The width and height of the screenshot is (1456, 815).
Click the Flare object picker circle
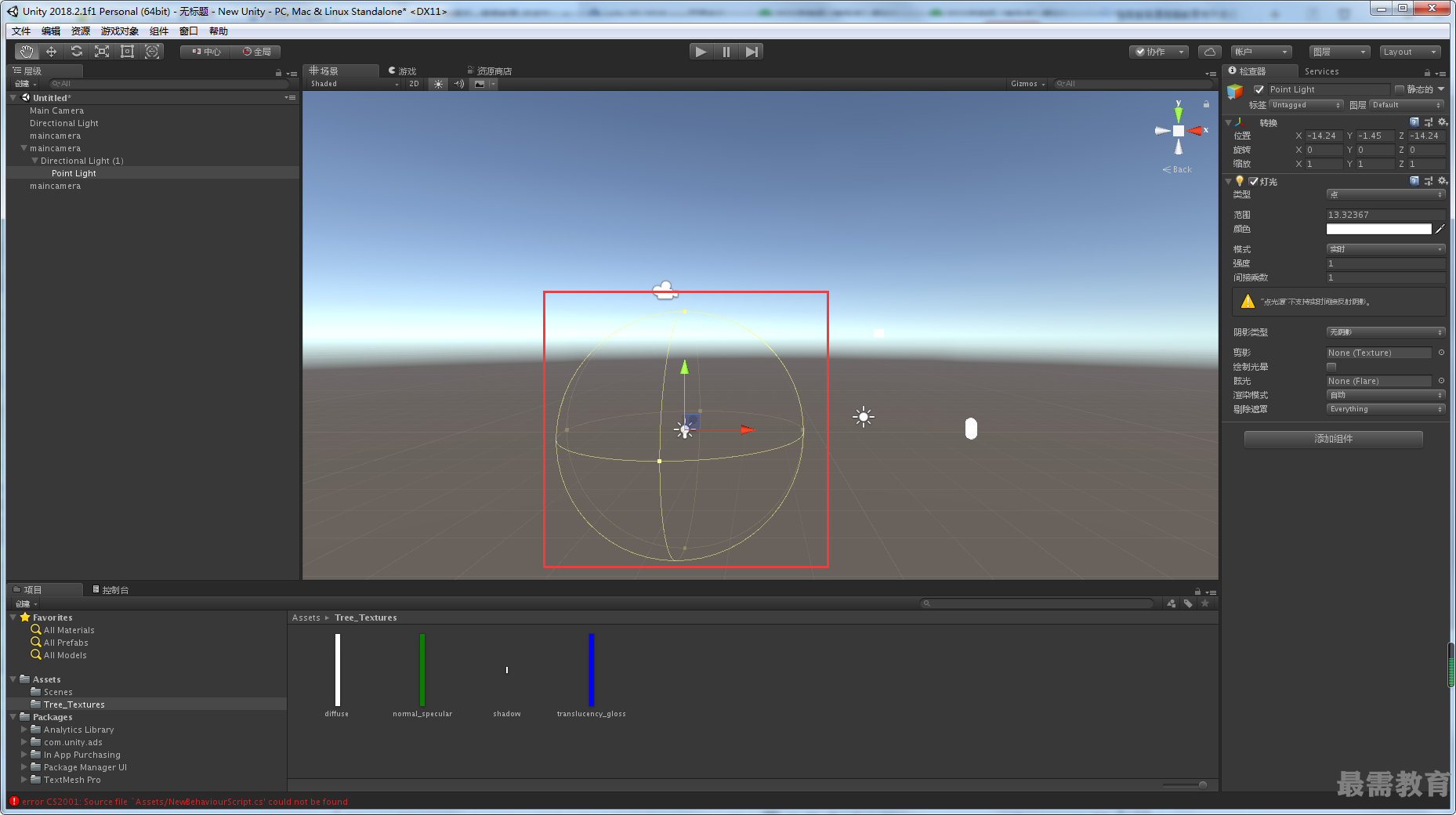pos(1441,381)
